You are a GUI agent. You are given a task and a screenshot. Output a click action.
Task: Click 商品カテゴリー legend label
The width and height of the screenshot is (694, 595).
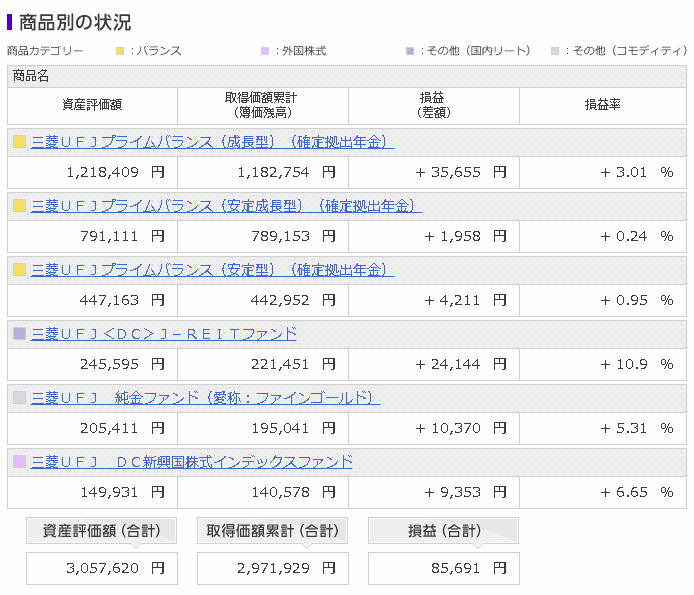point(45,51)
